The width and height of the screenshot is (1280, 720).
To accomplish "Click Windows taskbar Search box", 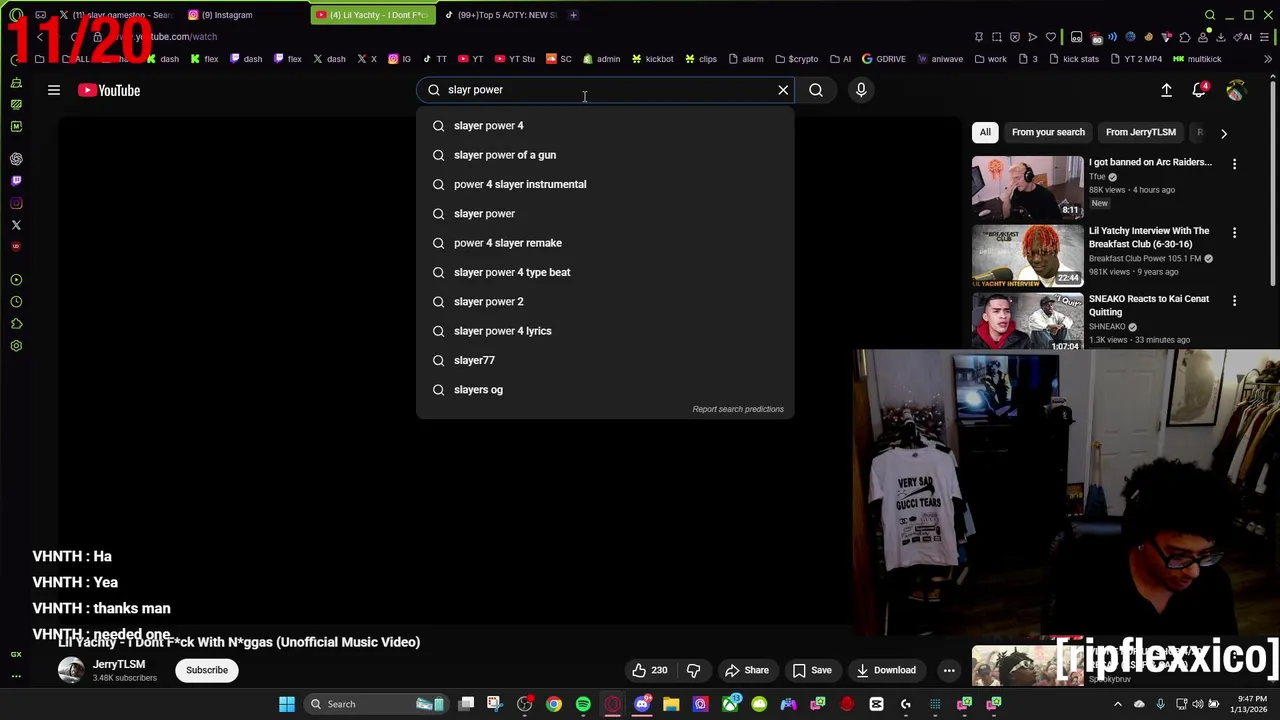I will tap(377, 704).
